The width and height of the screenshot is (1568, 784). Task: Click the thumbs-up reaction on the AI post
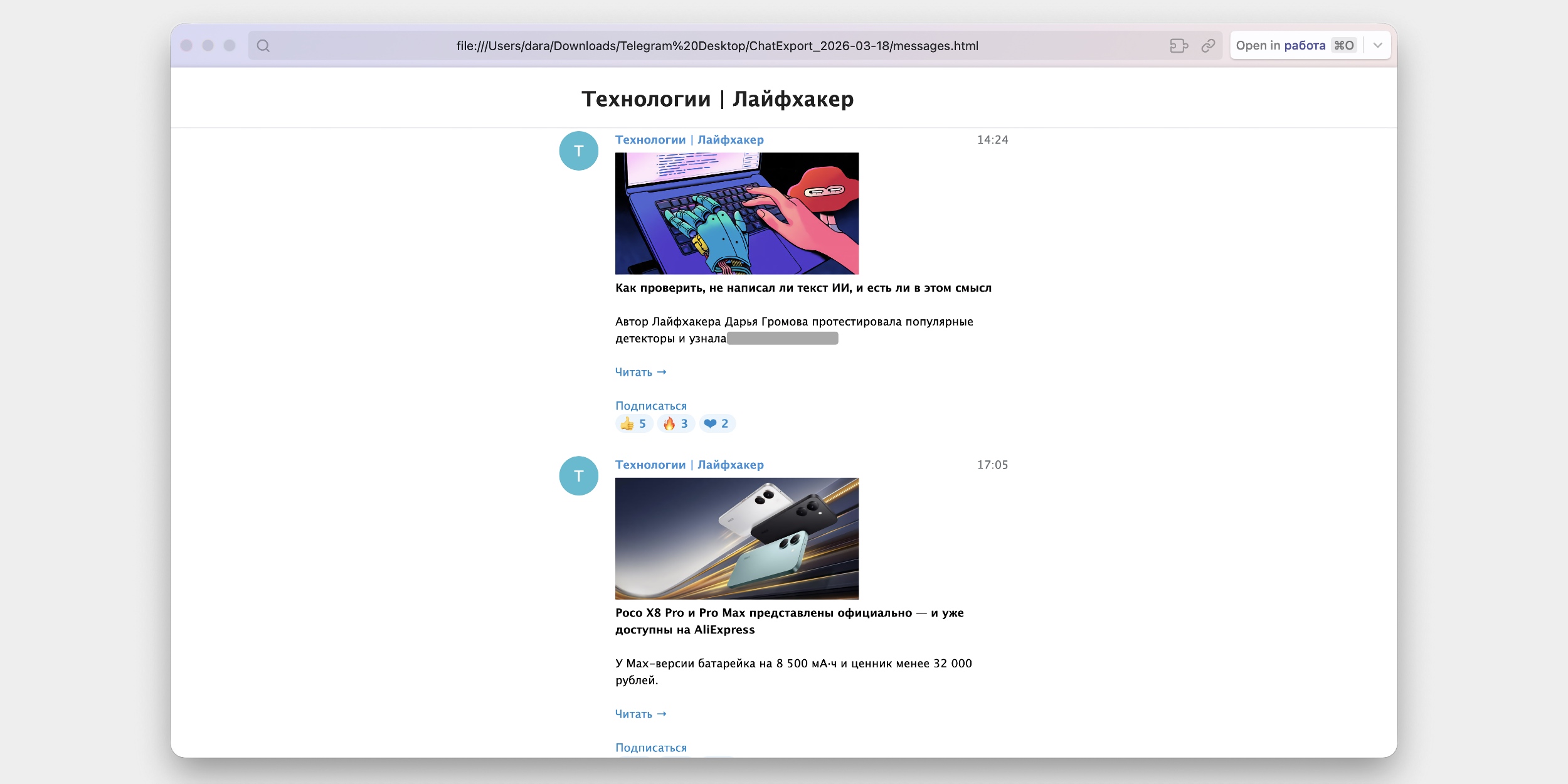[x=634, y=423]
